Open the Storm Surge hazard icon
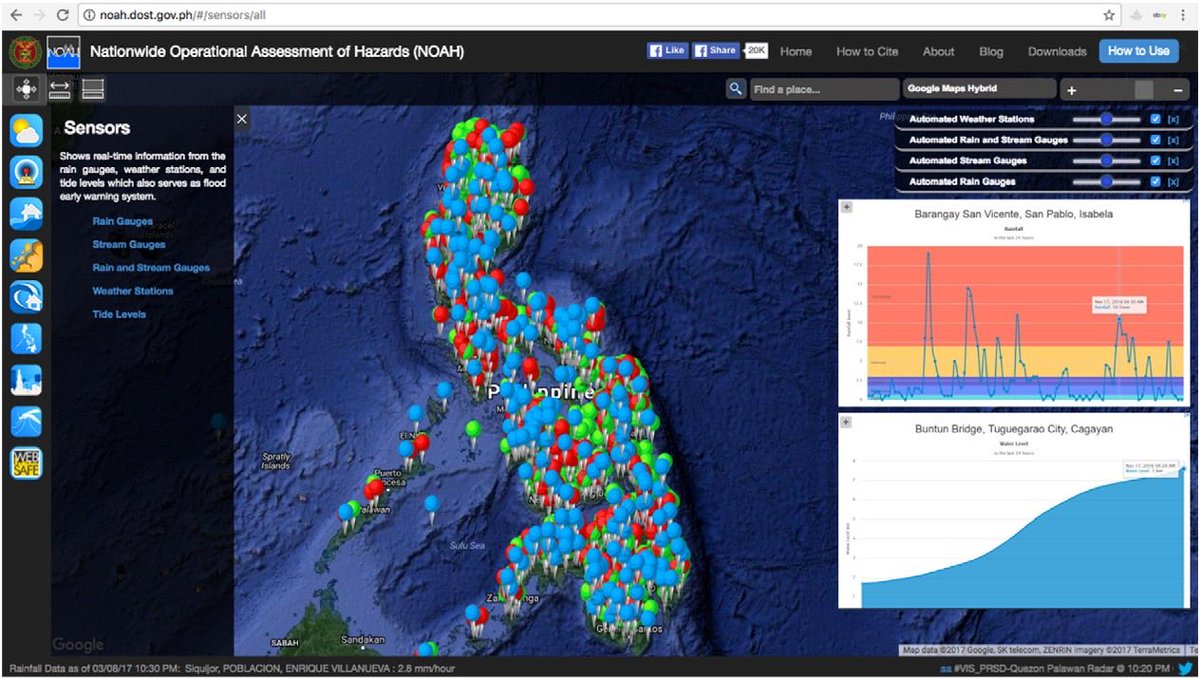 pos(25,296)
